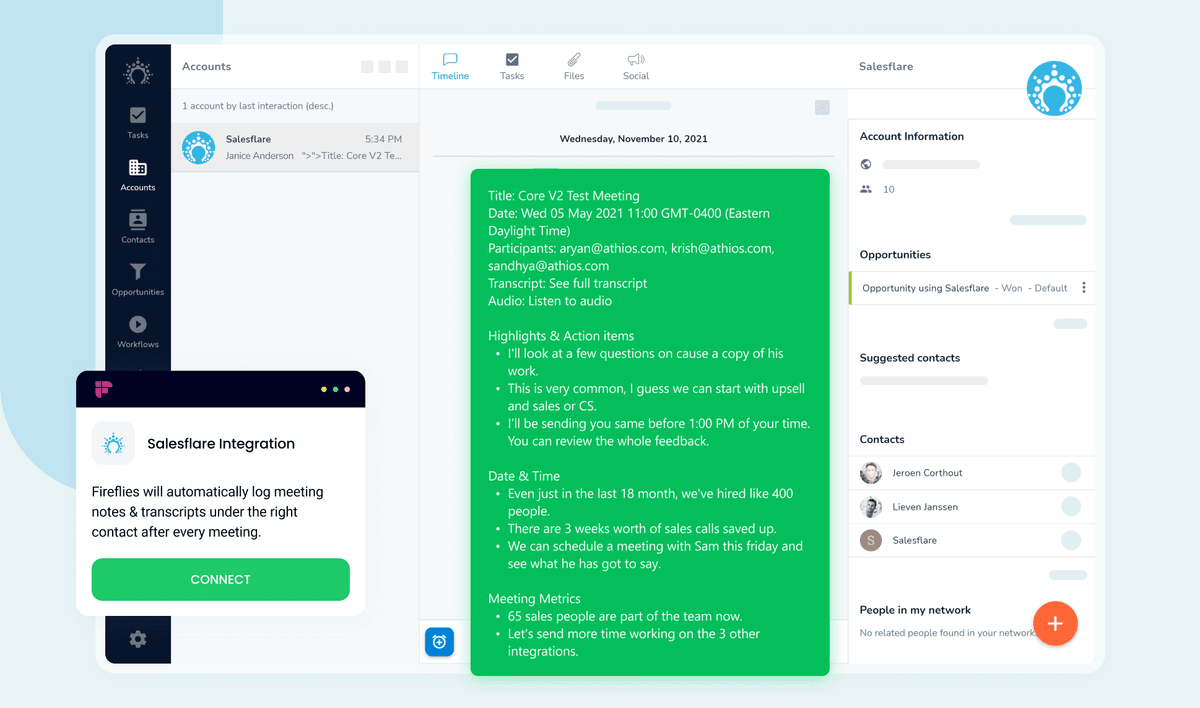The width and height of the screenshot is (1200, 708).
Task: Click small square icon above timeline
Action: pos(822,107)
